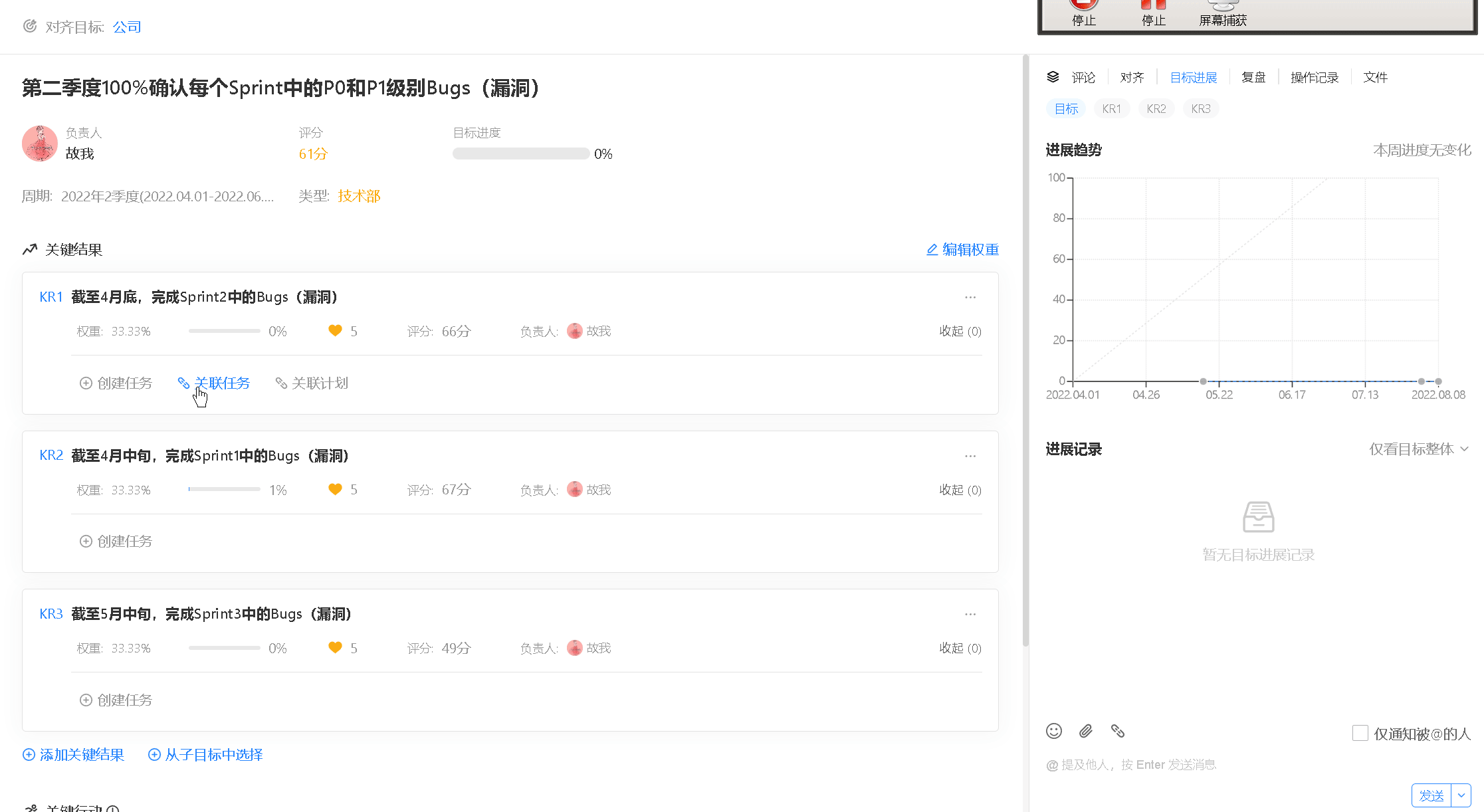This screenshot has width=1484, height=812.
Task: Check the only notify @ people checkbox
Action: (x=1360, y=733)
